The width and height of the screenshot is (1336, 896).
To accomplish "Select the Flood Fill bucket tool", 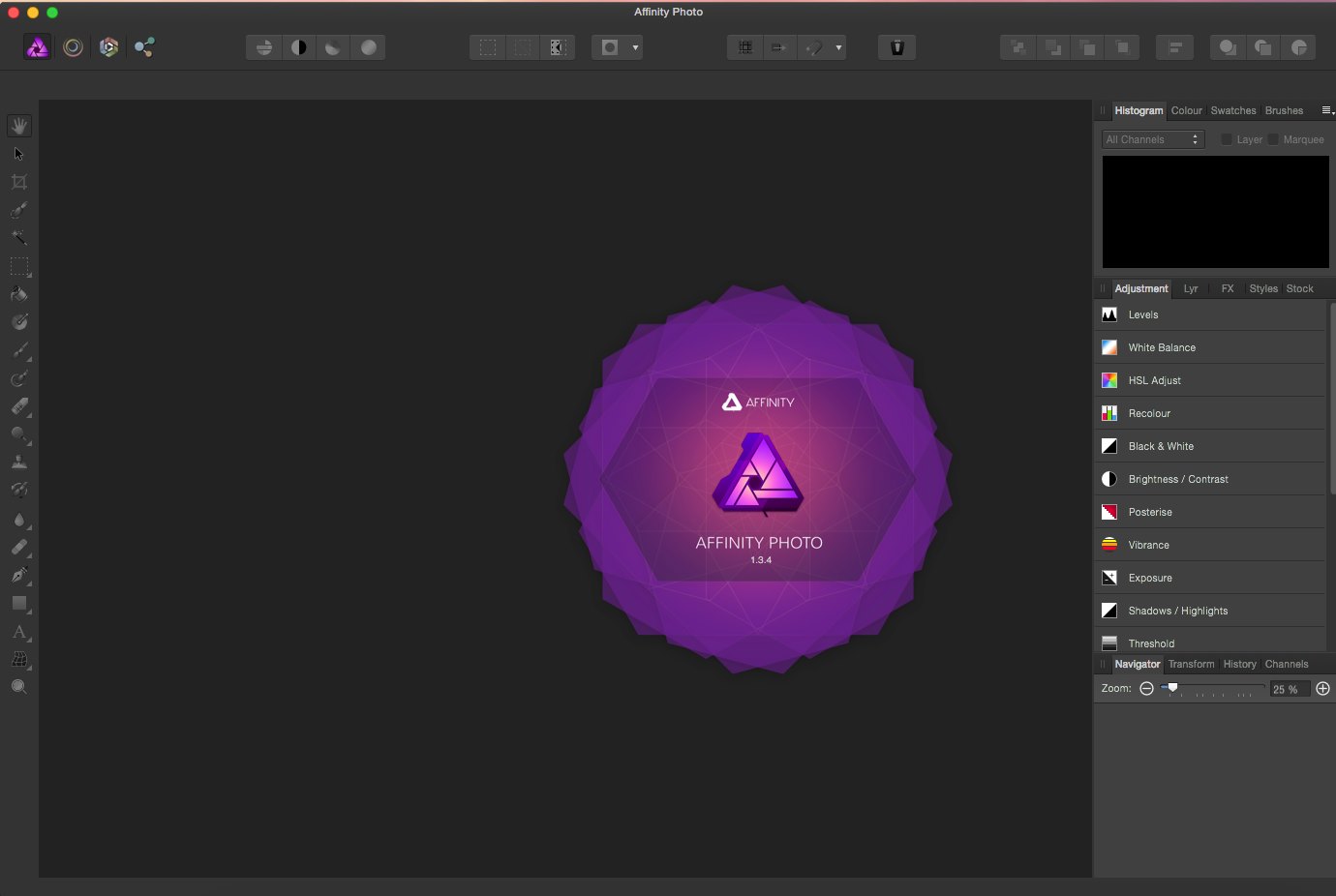I will [19, 294].
